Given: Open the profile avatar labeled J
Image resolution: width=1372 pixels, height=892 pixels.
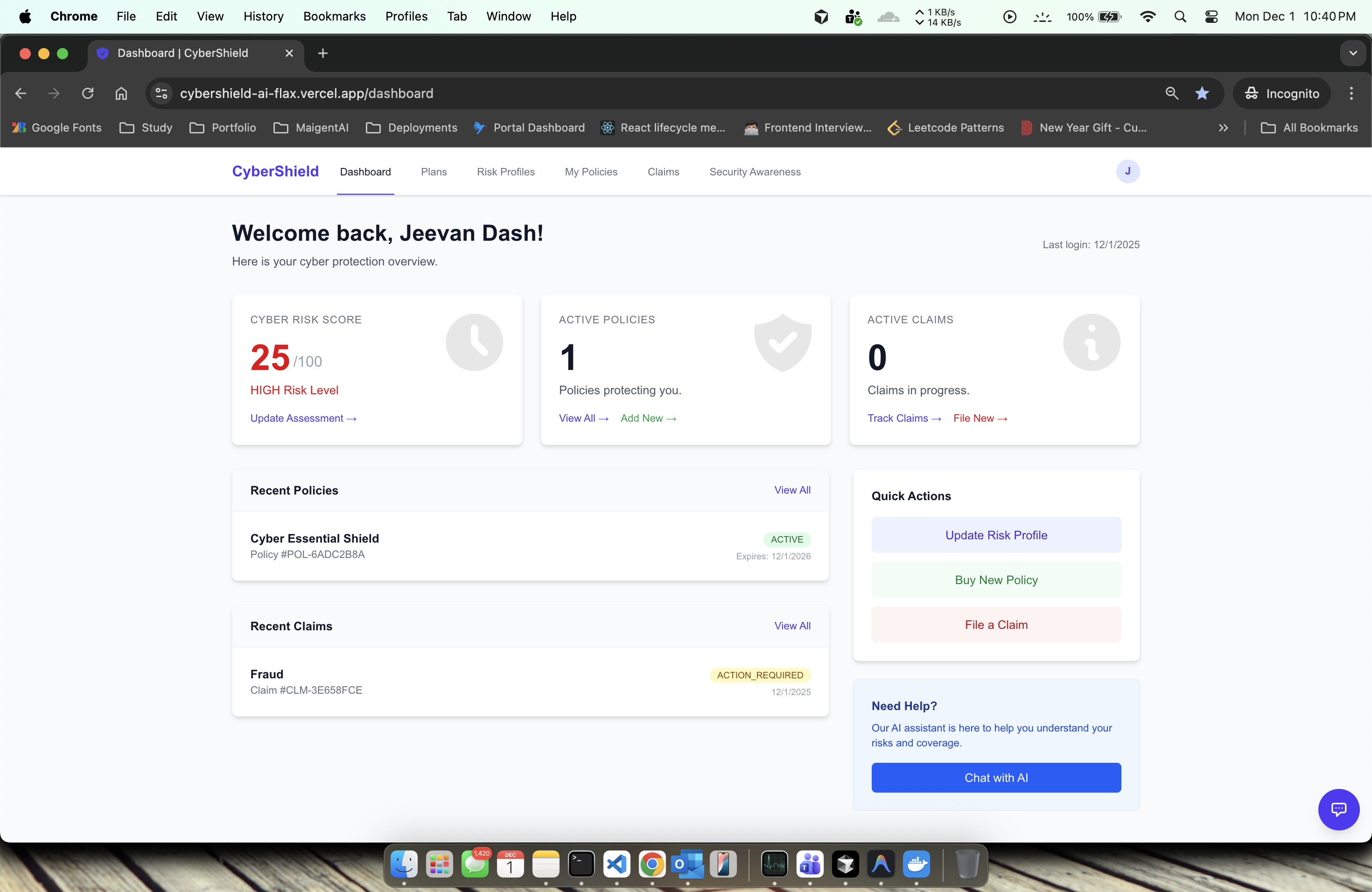Looking at the screenshot, I should click(x=1128, y=171).
